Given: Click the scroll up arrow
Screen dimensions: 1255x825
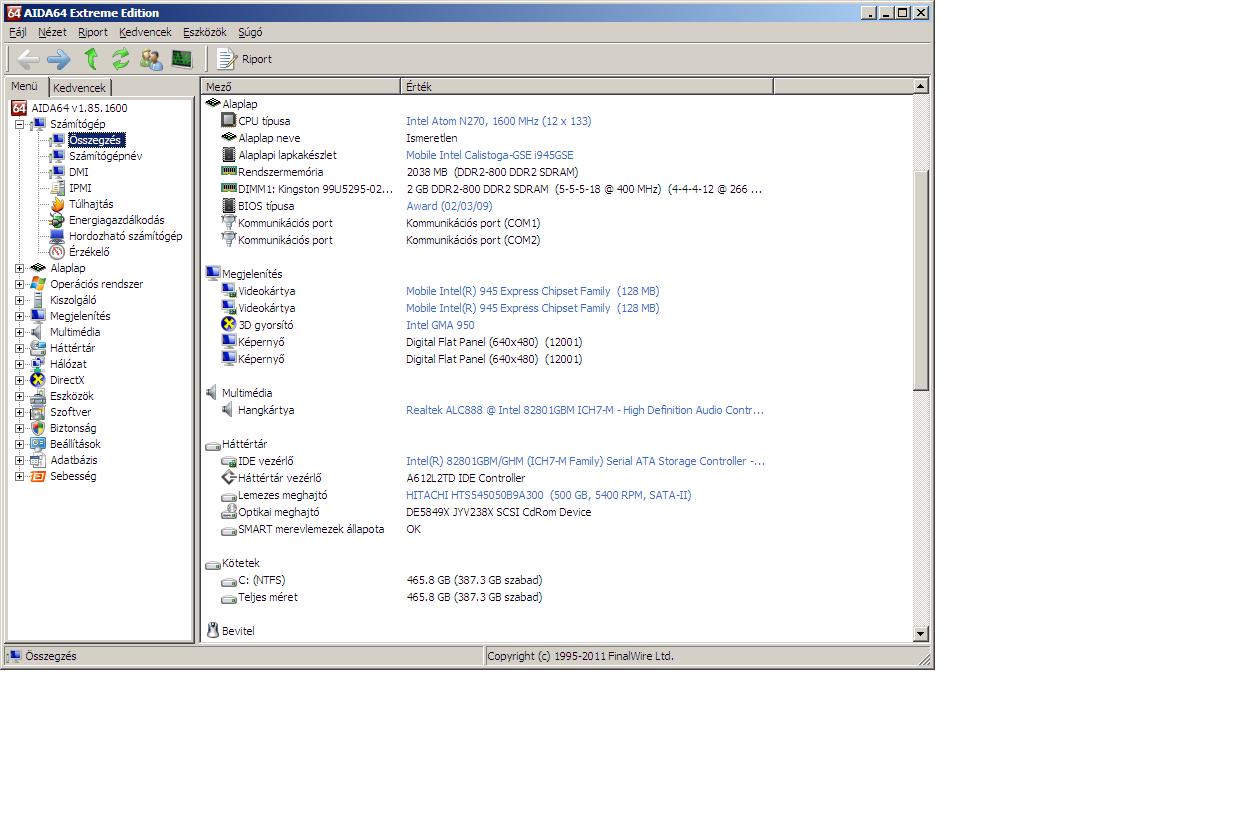Looking at the screenshot, I should [x=921, y=87].
